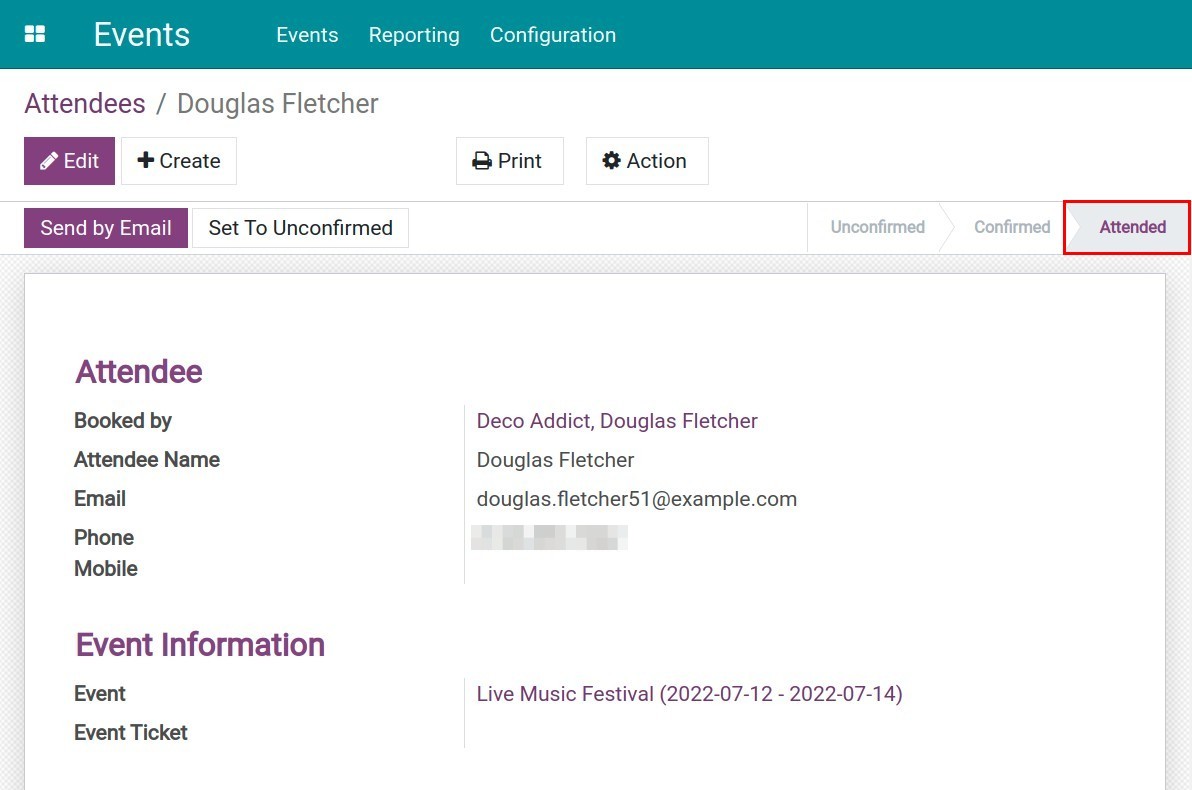
Task: Click the Edit pencil button
Action: (69, 161)
